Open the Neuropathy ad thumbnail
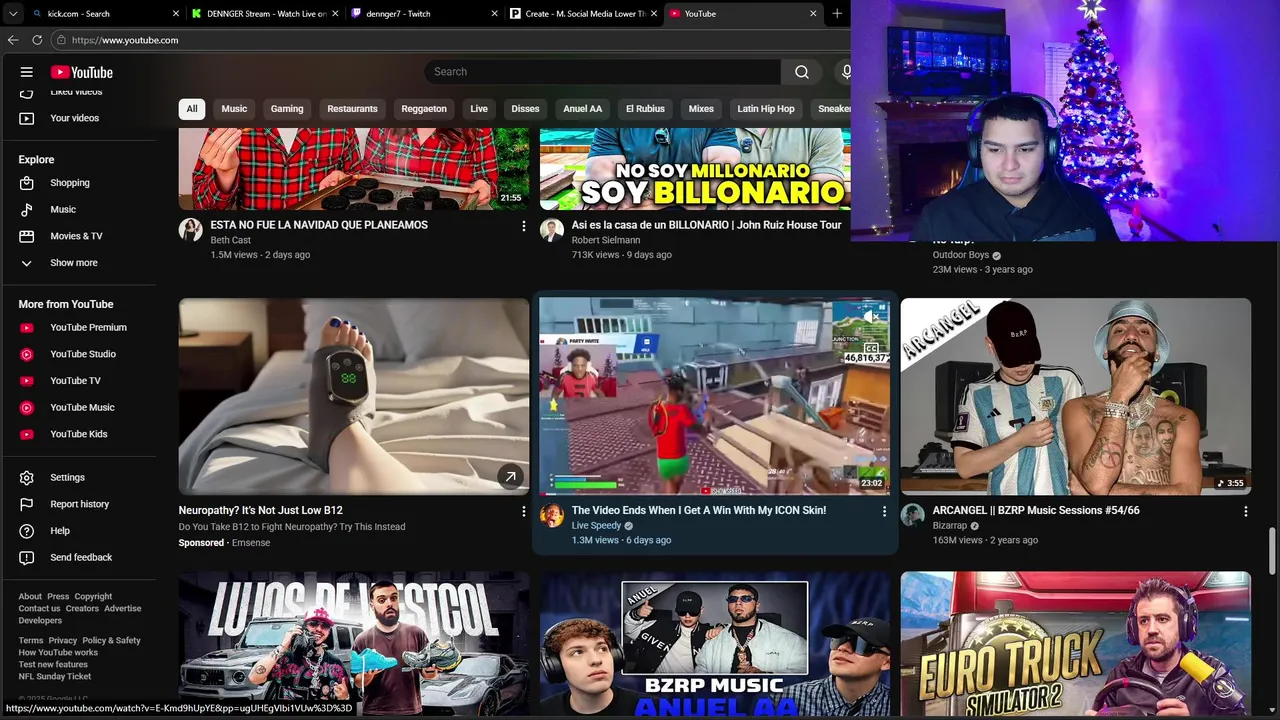 (354, 396)
